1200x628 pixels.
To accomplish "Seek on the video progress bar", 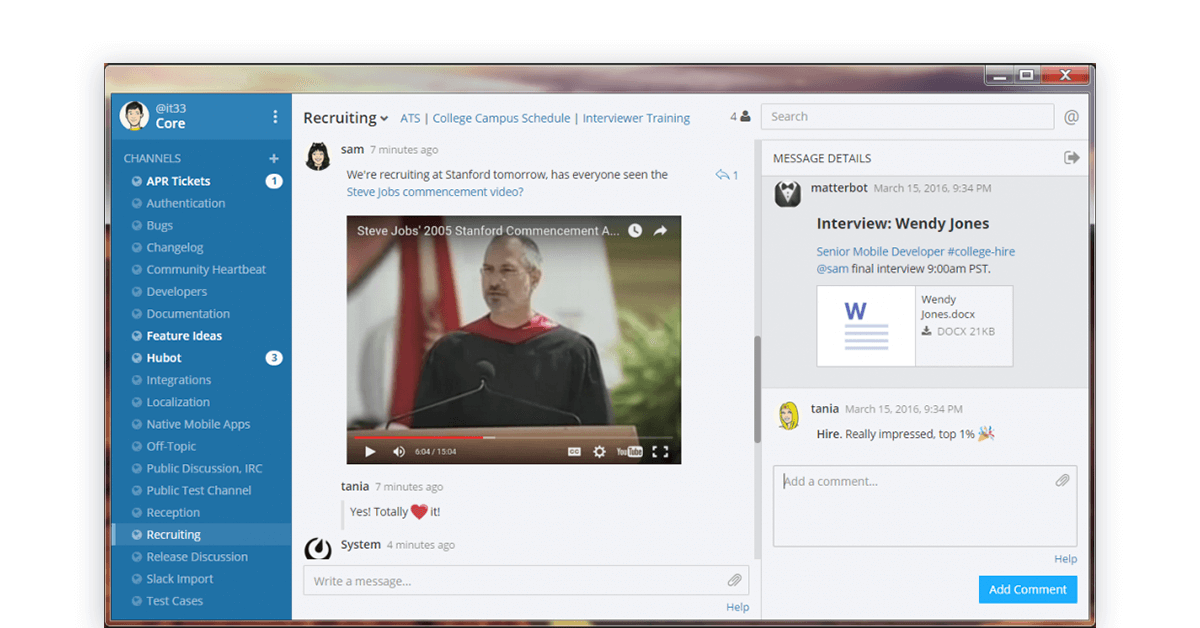I will pyautogui.click(x=514, y=437).
